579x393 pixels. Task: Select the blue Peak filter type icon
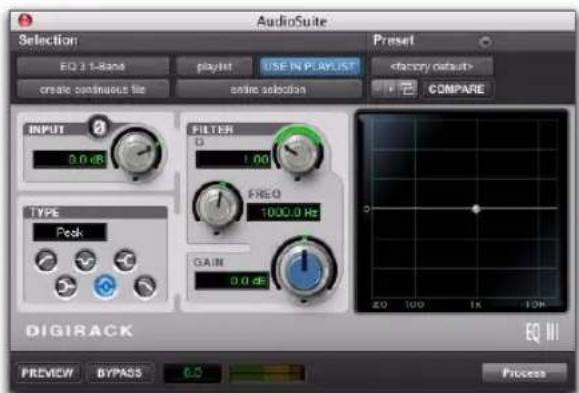tap(106, 286)
